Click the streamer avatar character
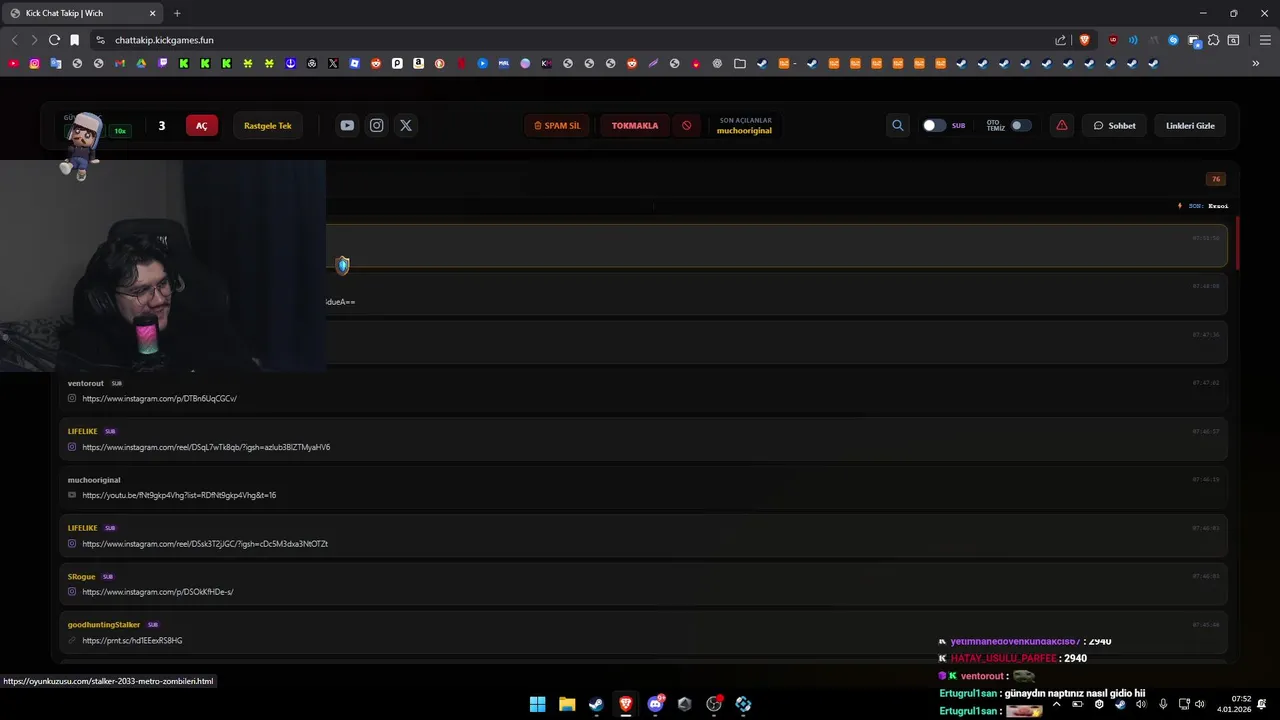The height and width of the screenshot is (720, 1280). coord(81,145)
